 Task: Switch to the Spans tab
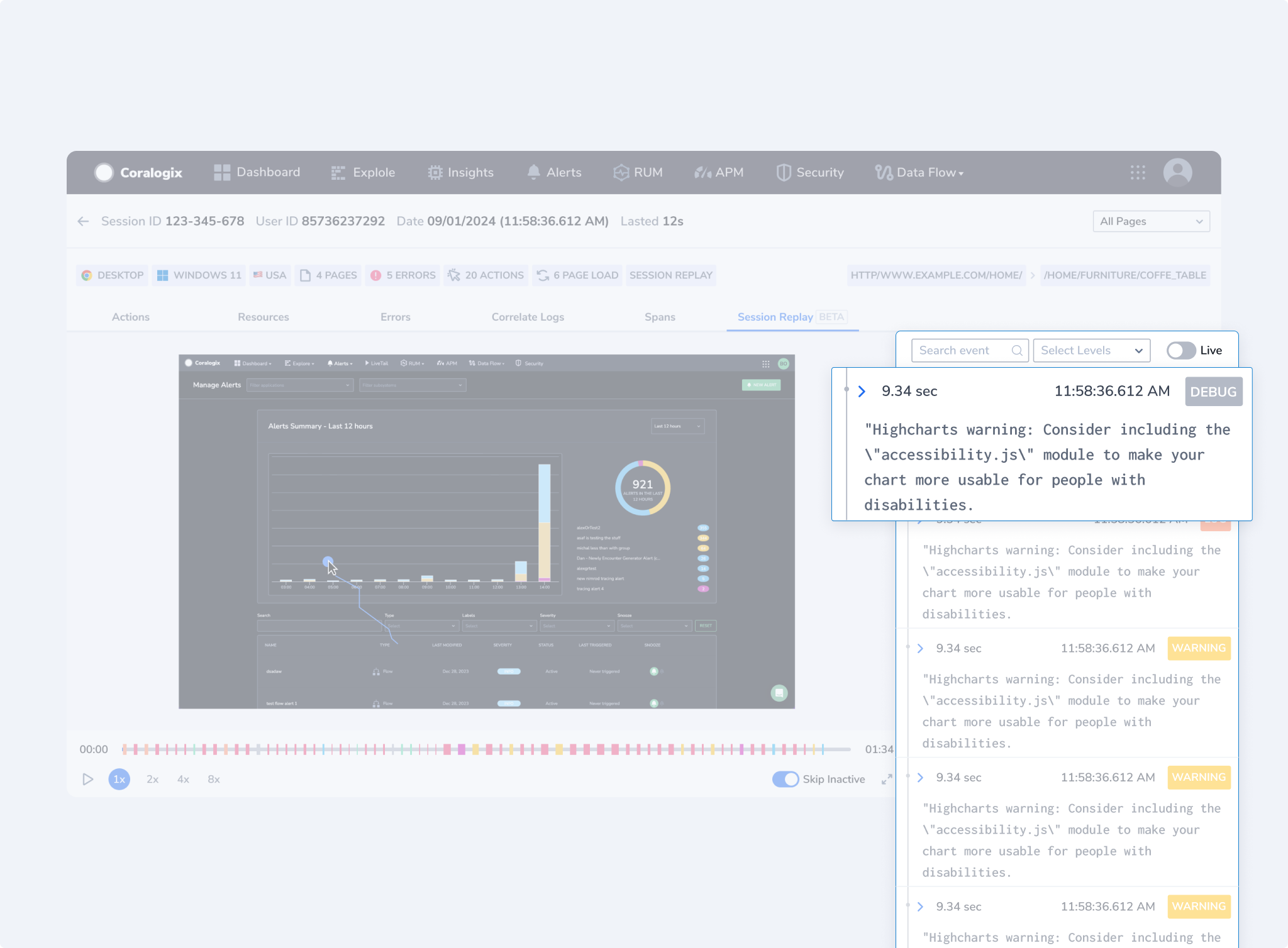point(660,317)
